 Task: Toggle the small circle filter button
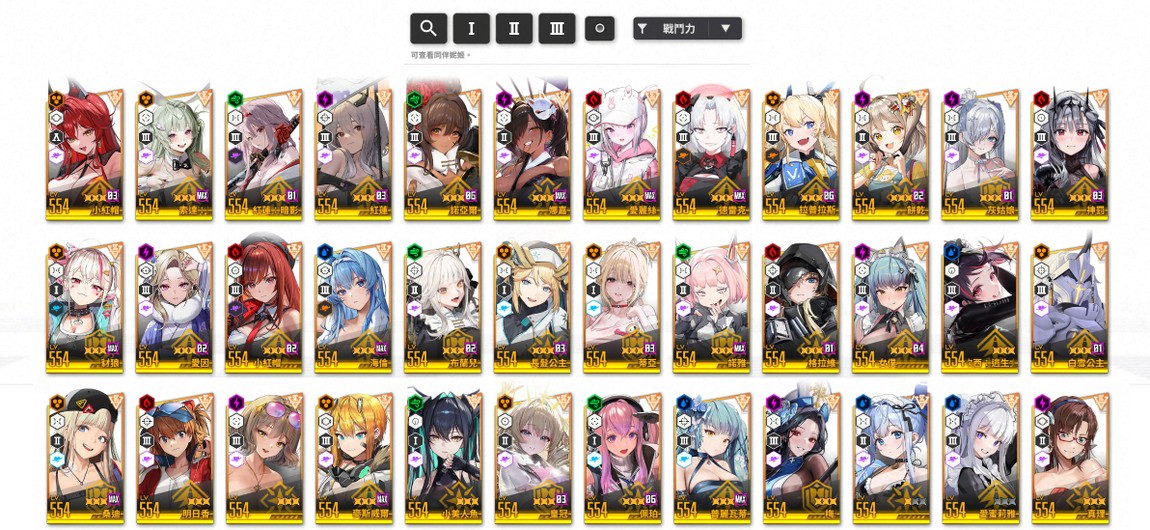point(599,29)
